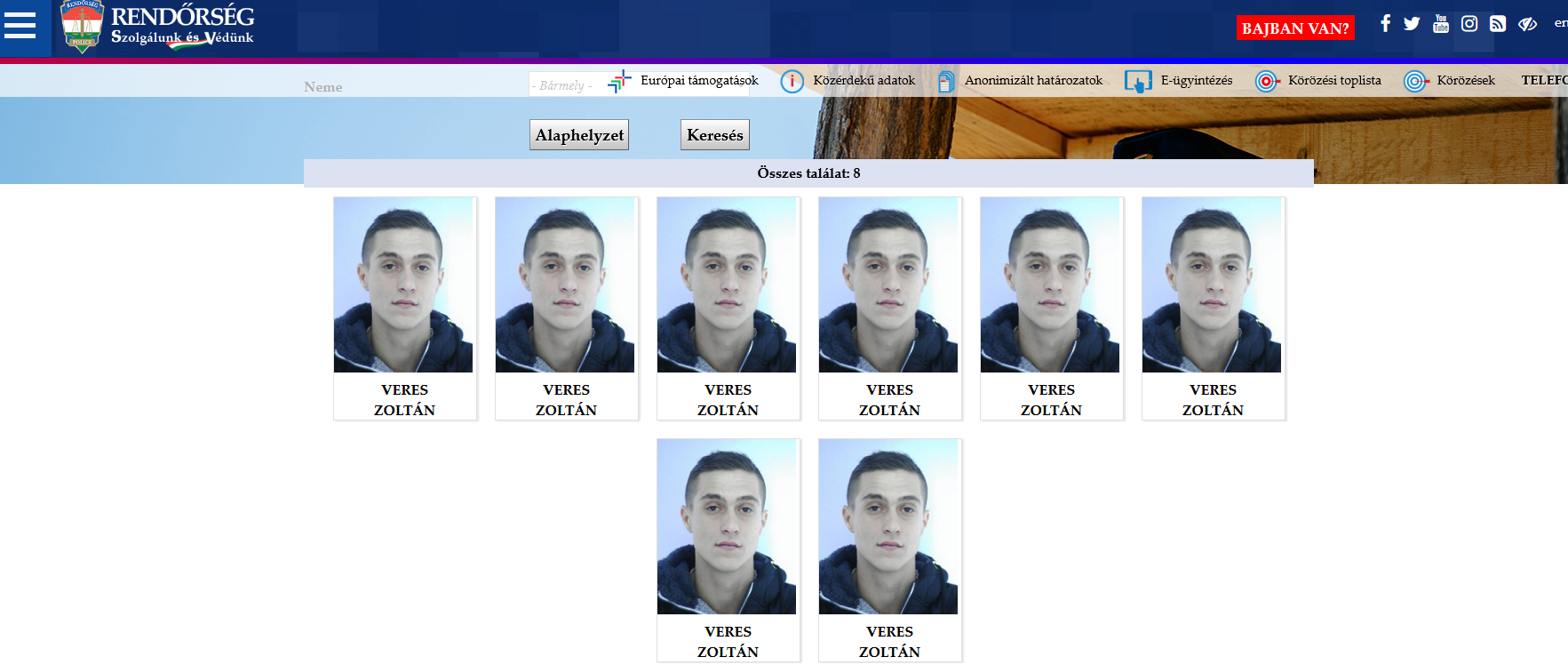Image resolution: width=1568 pixels, height=665 pixels.
Task: Open the hamburger navigation menu
Action: (20, 25)
